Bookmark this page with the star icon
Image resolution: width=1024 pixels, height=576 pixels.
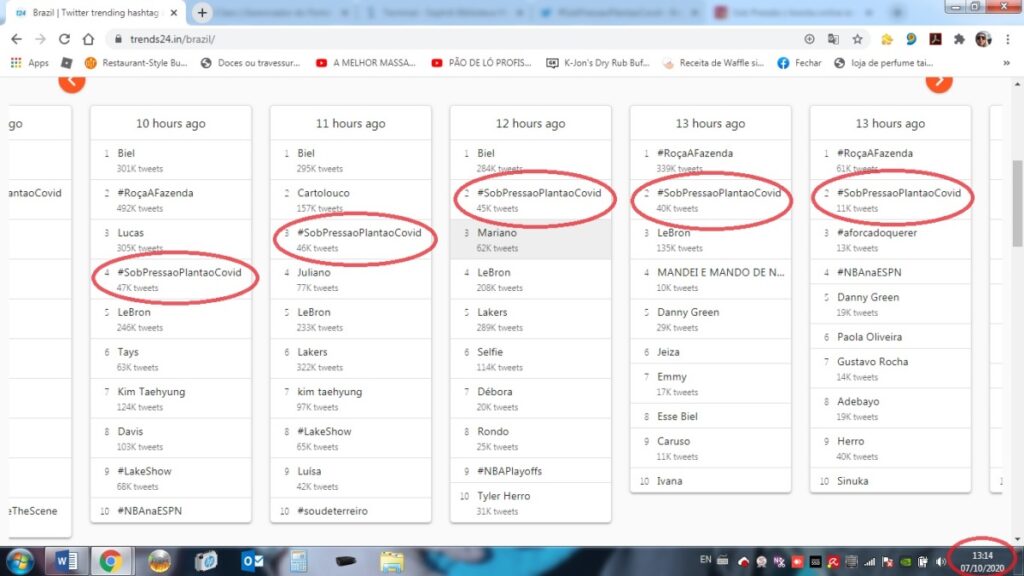[857, 39]
